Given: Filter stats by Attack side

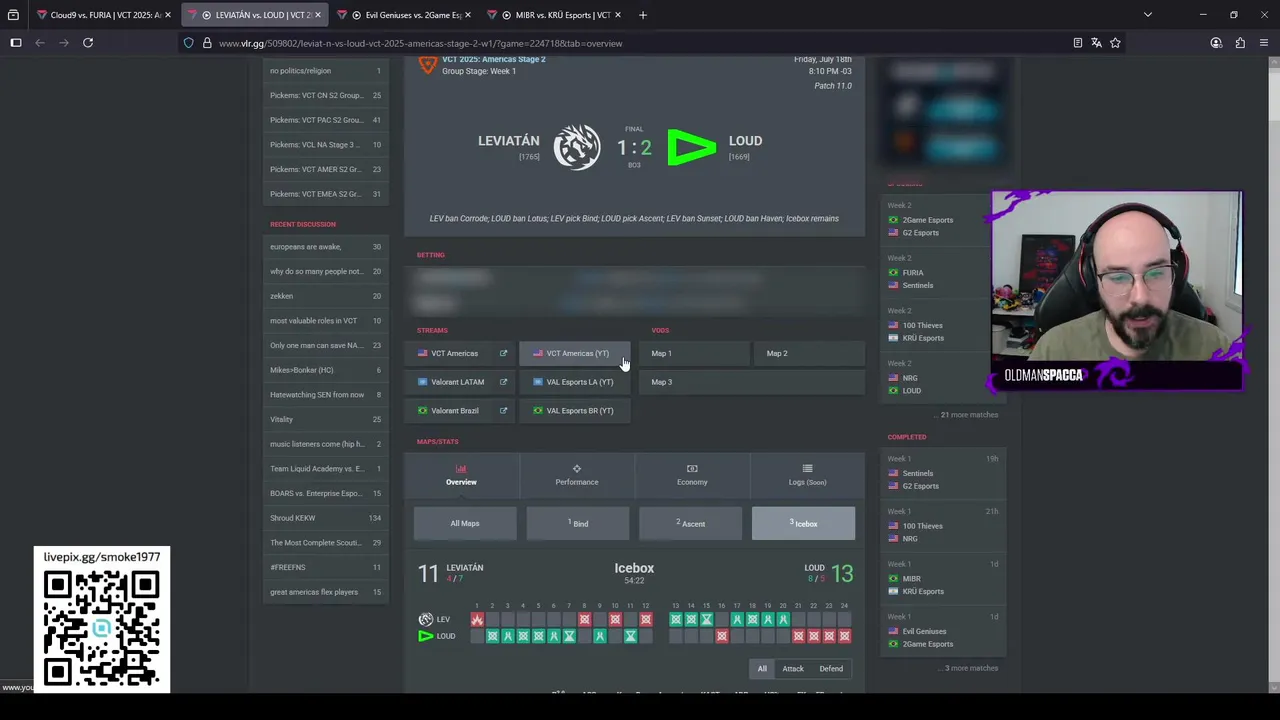Looking at the screenshot, I should [x=793, y=669].
